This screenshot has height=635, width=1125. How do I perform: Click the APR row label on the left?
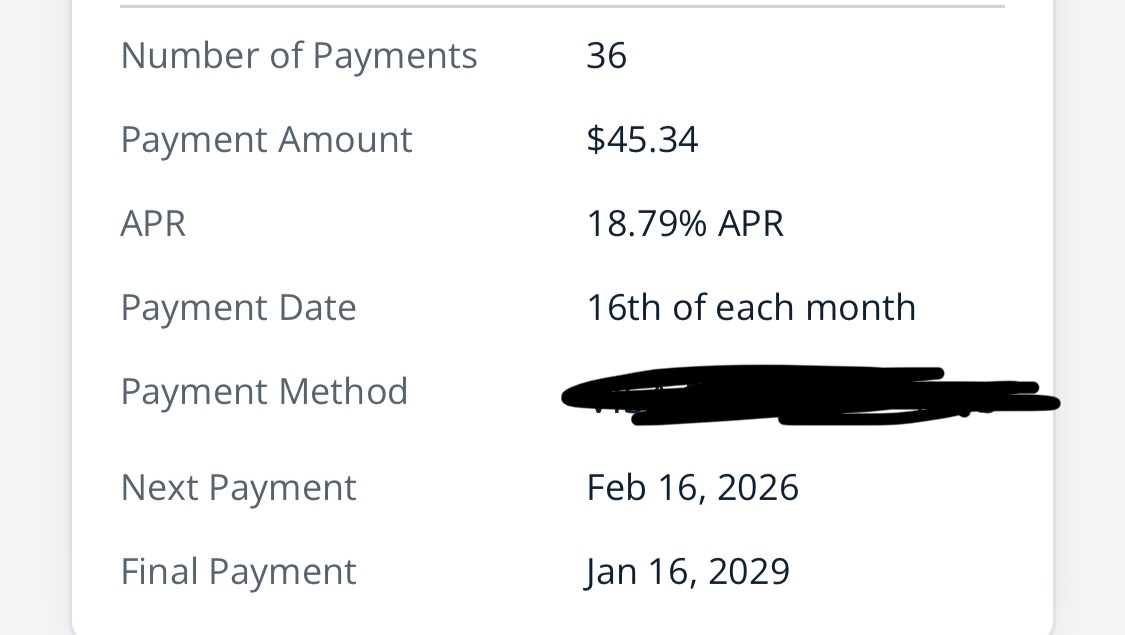pyautogui.click(x=153, y=224)
